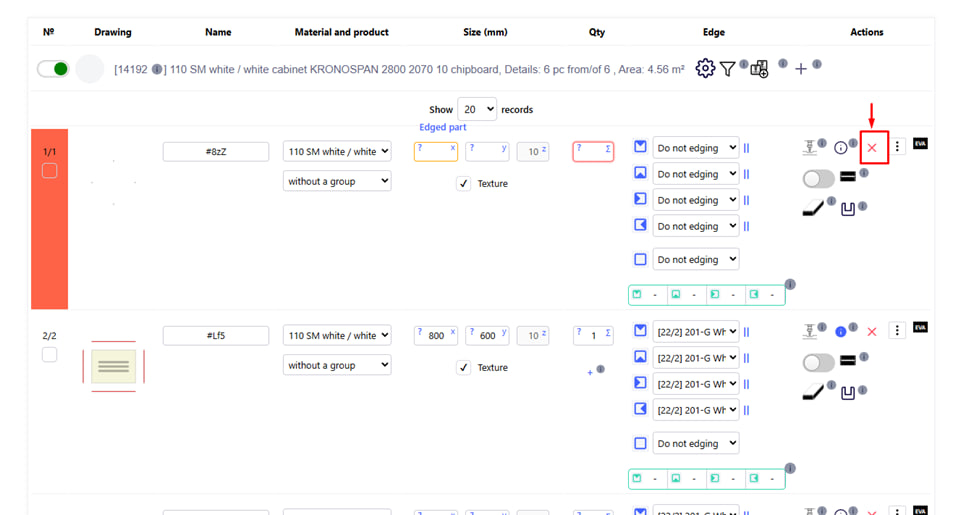Open material dropdown for part #8zZ
Viewport: 974px width, 515px height.
[x=337, y=152]
